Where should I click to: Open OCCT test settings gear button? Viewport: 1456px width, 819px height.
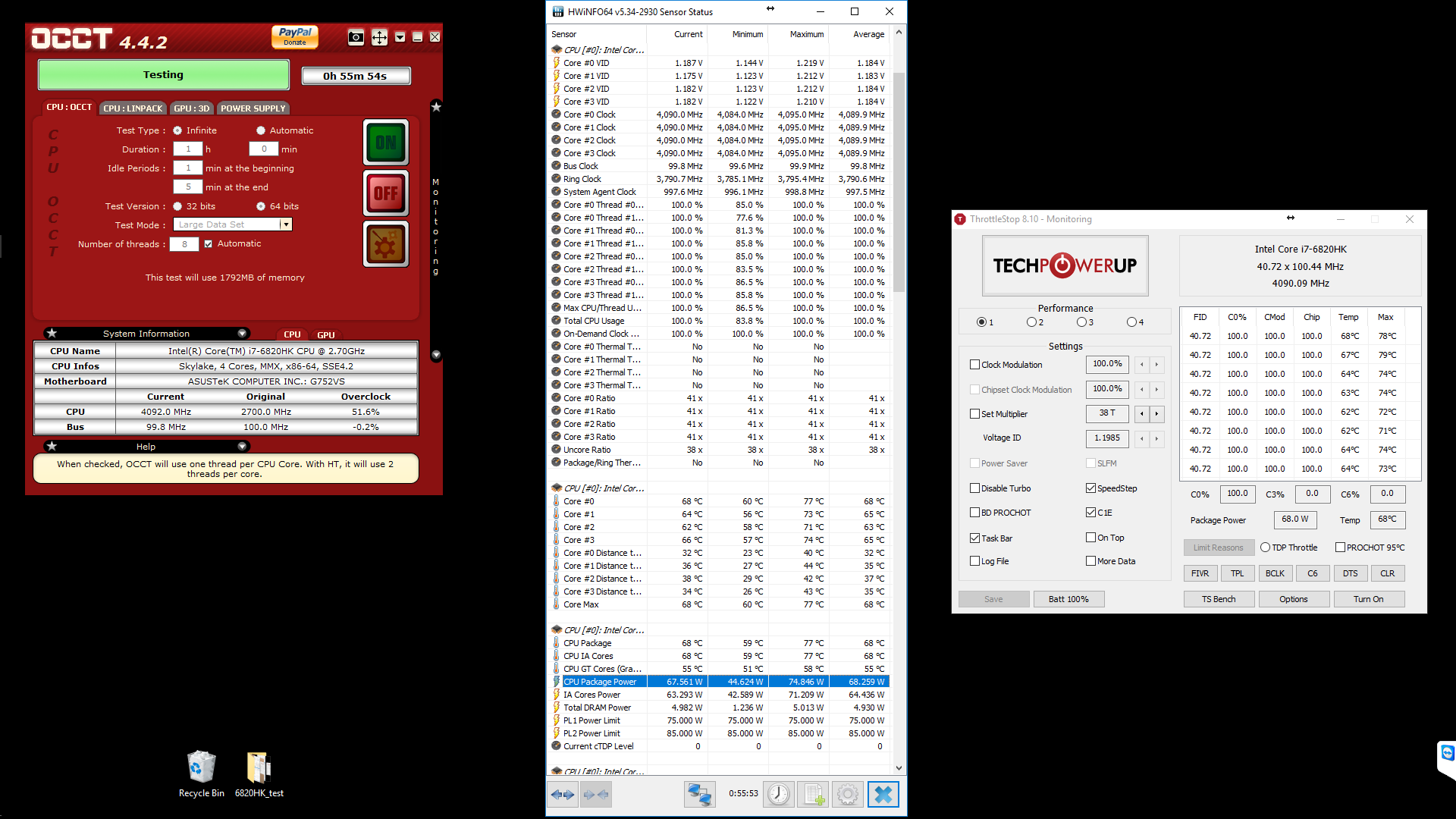pos(385,244)
